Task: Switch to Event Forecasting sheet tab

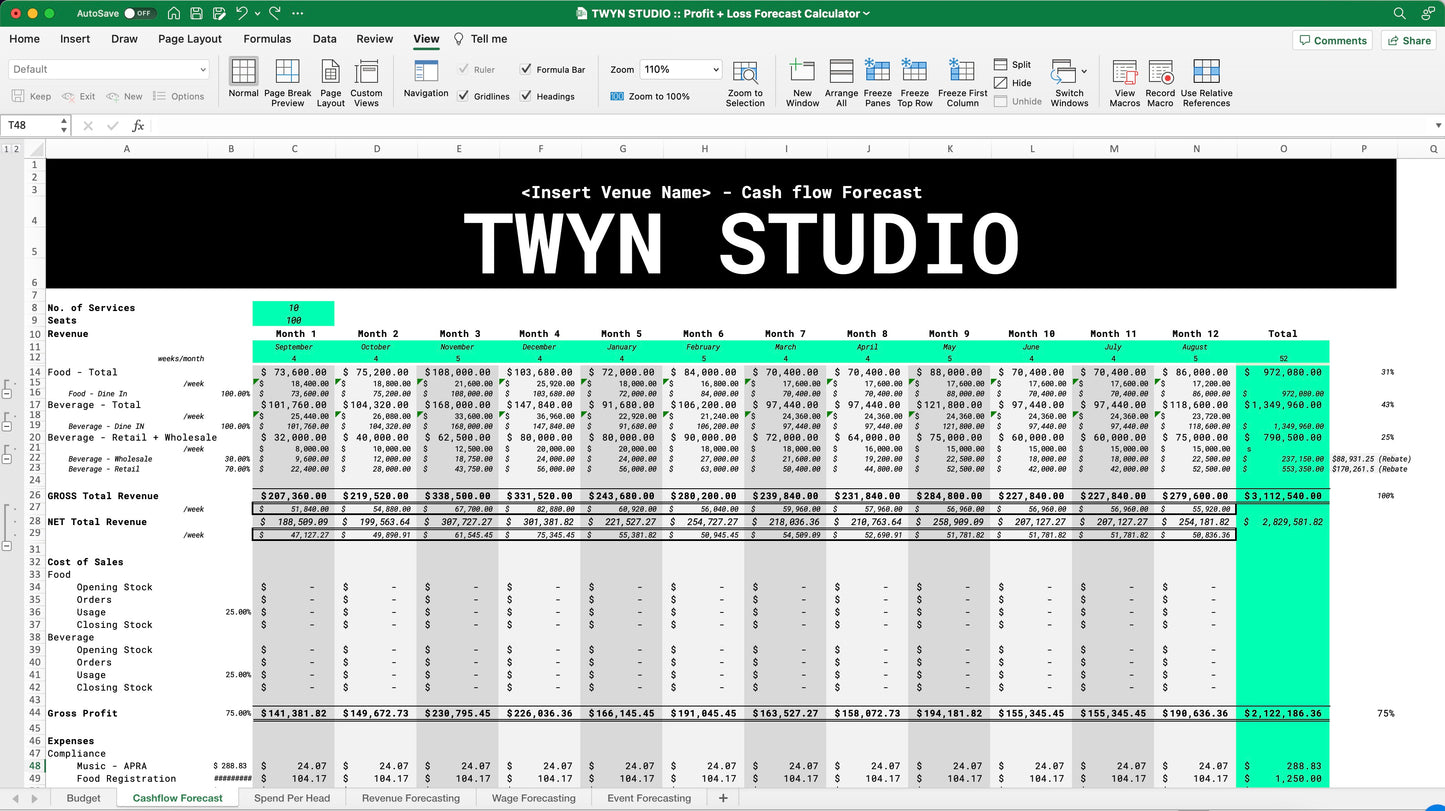Action: coord(649,798)
